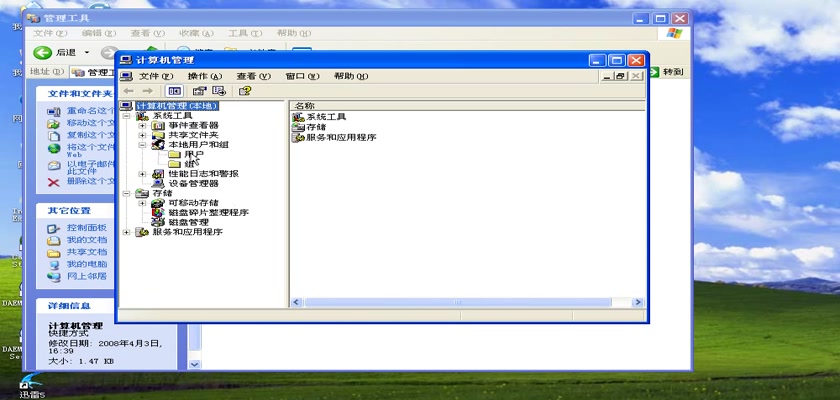
Task: Open 文件(F) menu in 管理工具 window
Action: pos(50,33)
